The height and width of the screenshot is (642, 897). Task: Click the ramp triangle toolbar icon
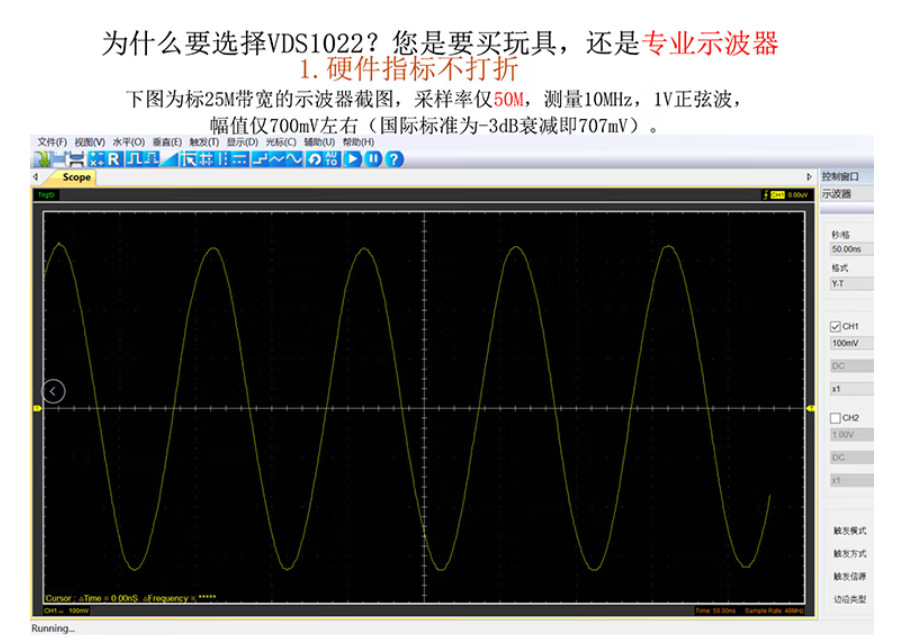click(x=169, y=159)
